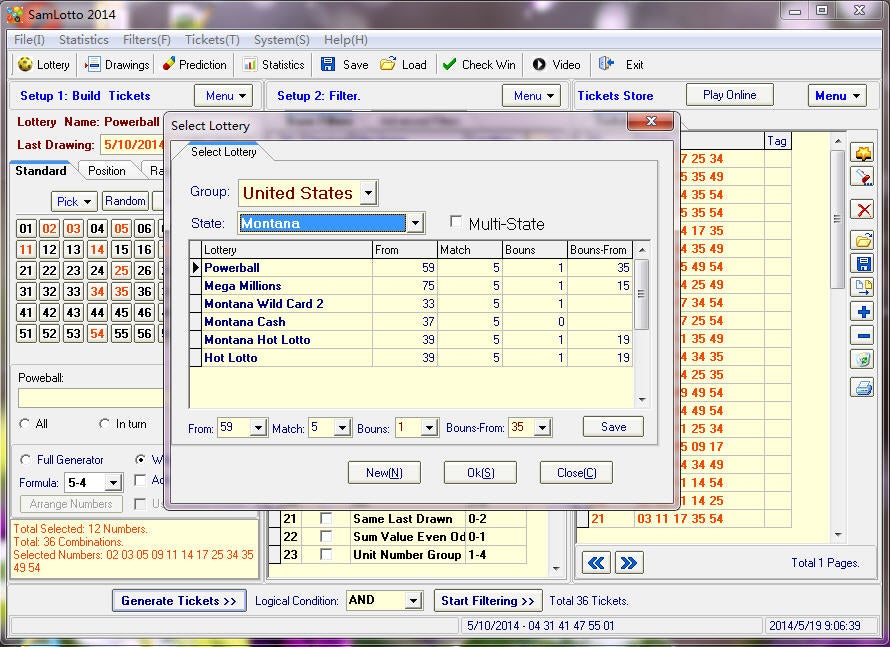This screenshot has height=647, width=890.
Task: Go to previous page with double left arrows
Action: click(596, 563)
